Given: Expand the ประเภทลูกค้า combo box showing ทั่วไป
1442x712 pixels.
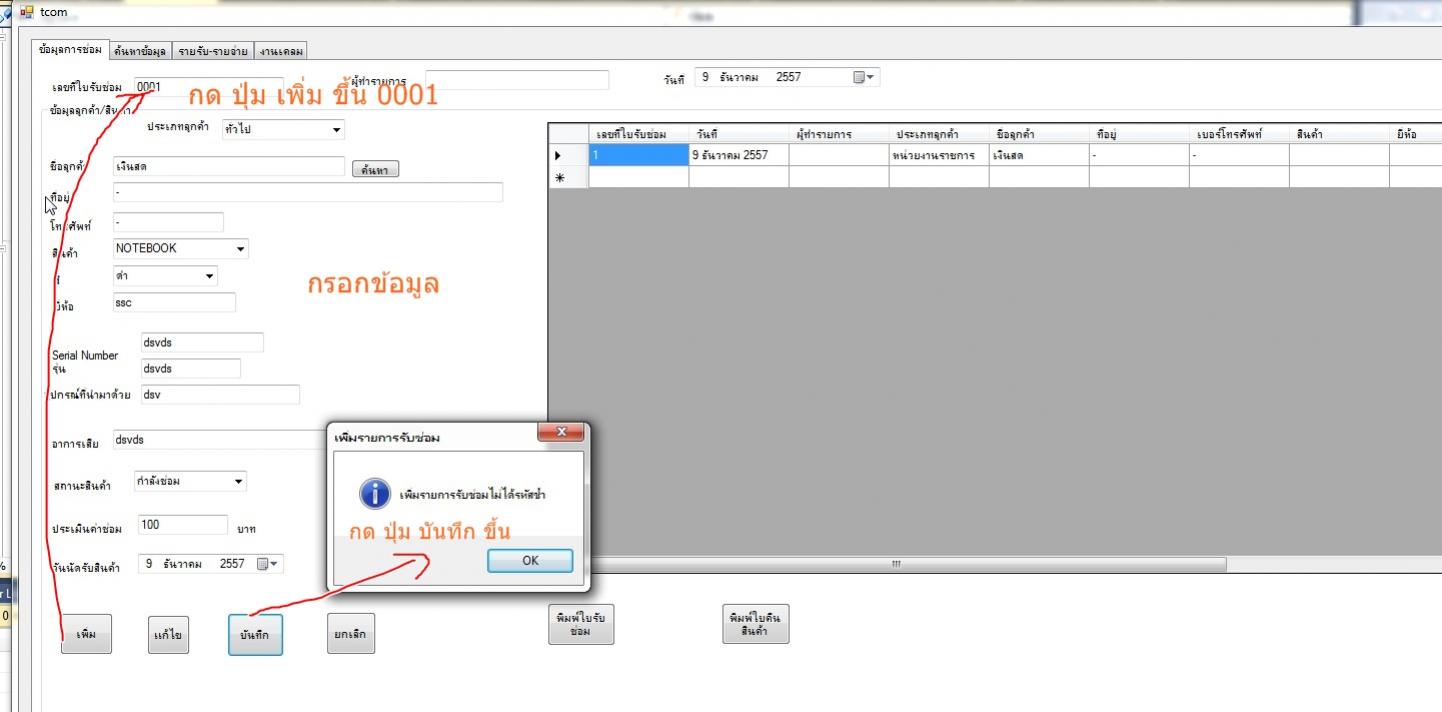Looking at the screenshot, I should pyautogui.click(x=336, y=130).
